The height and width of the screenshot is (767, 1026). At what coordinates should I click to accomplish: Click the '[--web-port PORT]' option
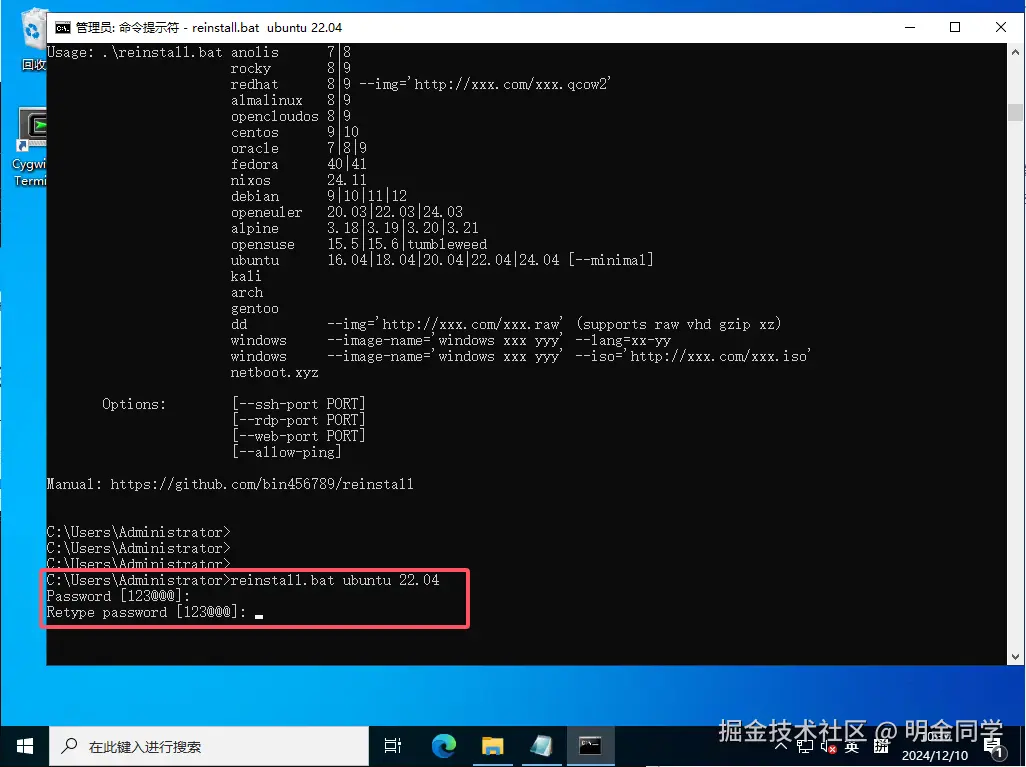pyautogui.click(x=298, y=437)
